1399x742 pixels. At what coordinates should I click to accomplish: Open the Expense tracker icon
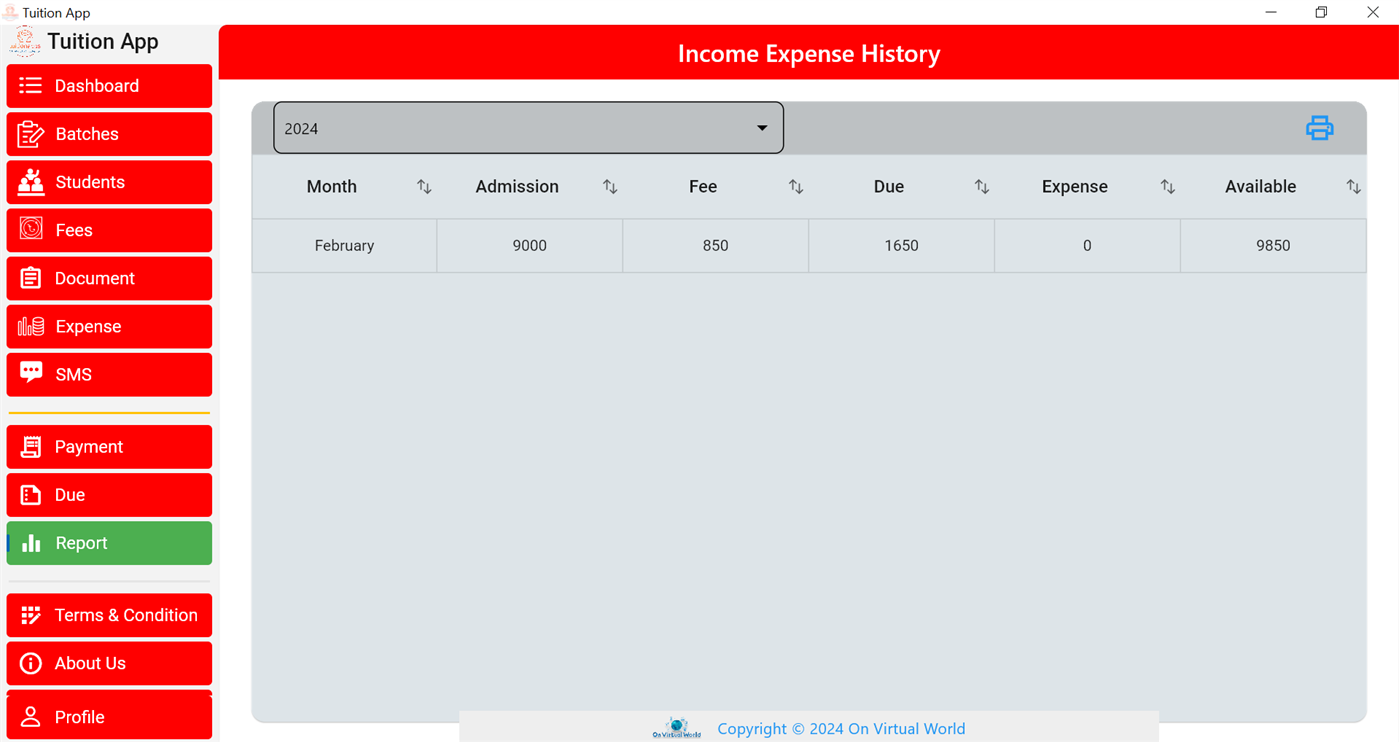click(x=31, y=326)
